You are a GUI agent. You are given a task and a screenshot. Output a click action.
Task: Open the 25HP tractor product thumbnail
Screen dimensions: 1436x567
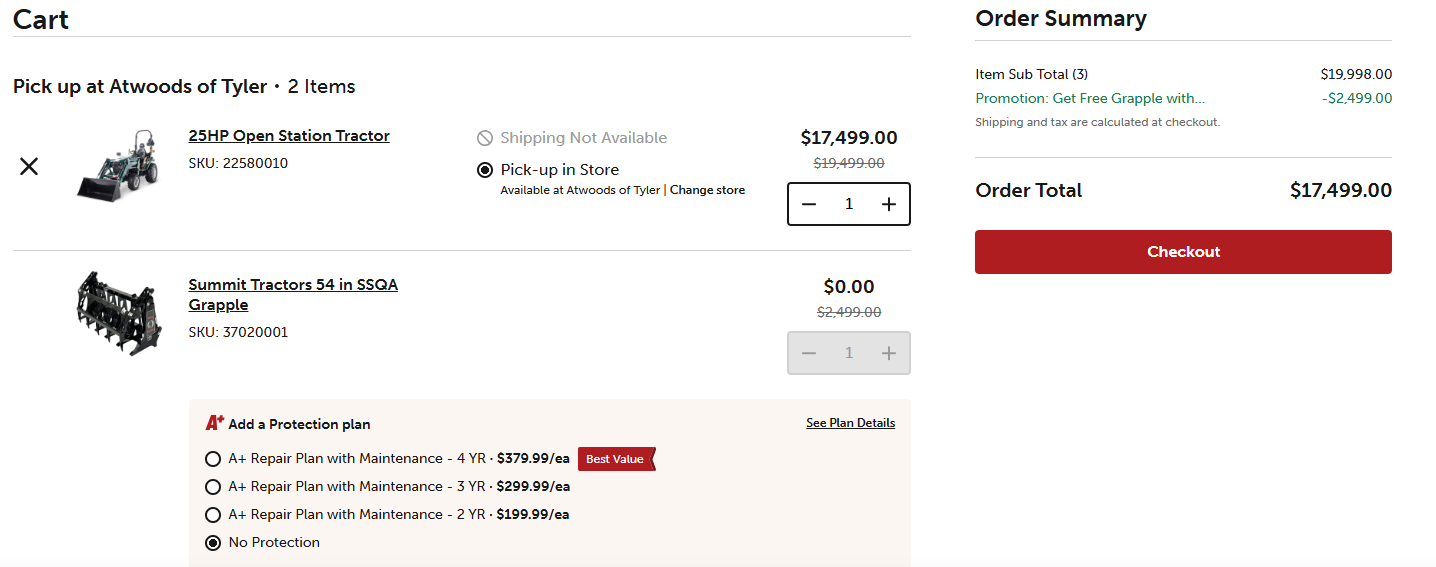click(x=118, y=166)
